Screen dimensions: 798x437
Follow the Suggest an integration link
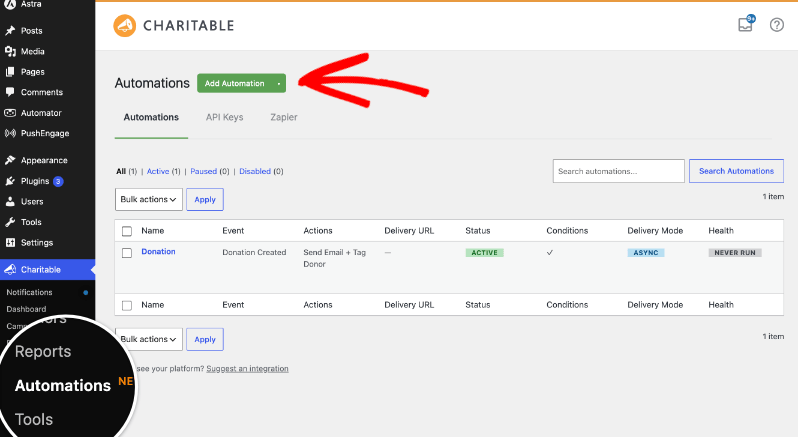[247, 368]
